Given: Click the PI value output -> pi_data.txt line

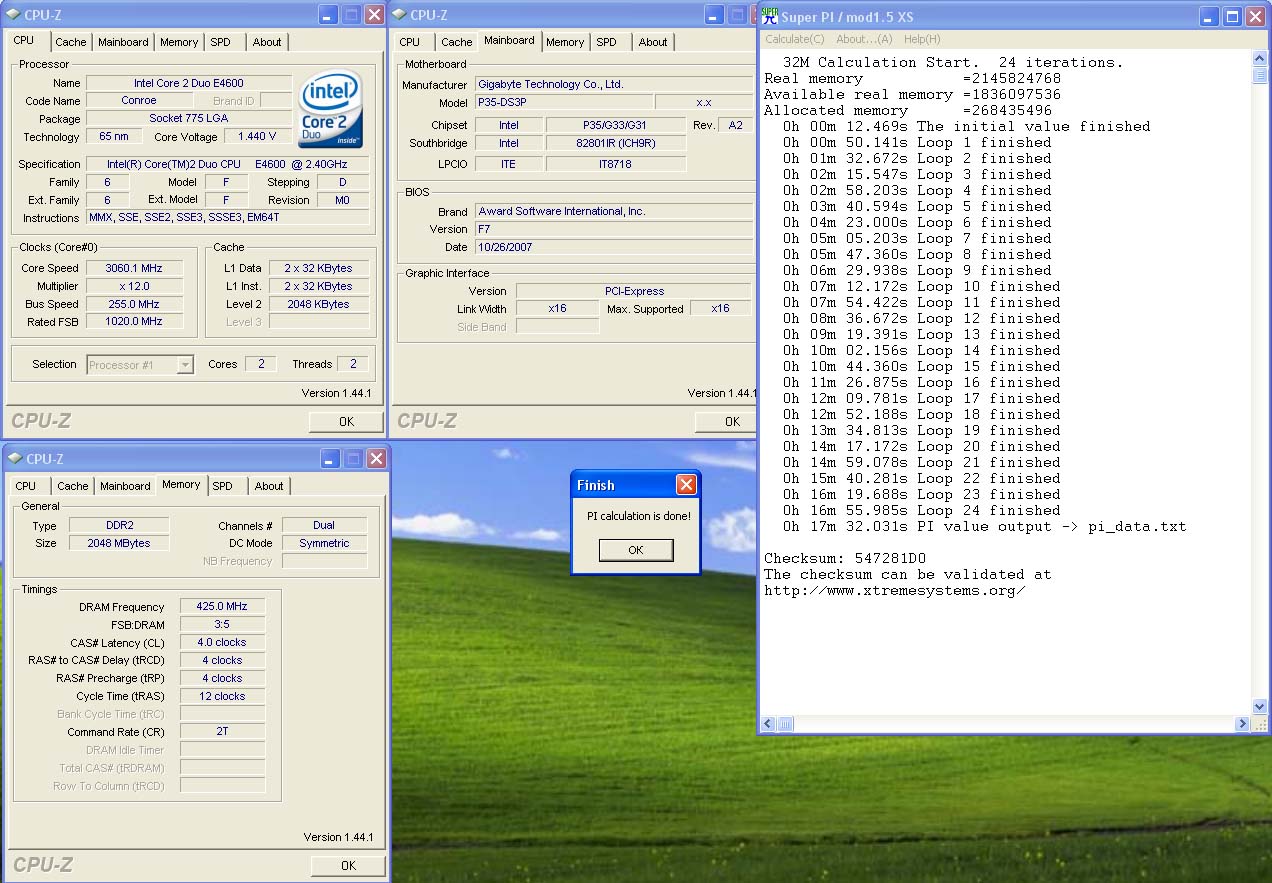Looking at the screenshot, I should coord(985,526).
